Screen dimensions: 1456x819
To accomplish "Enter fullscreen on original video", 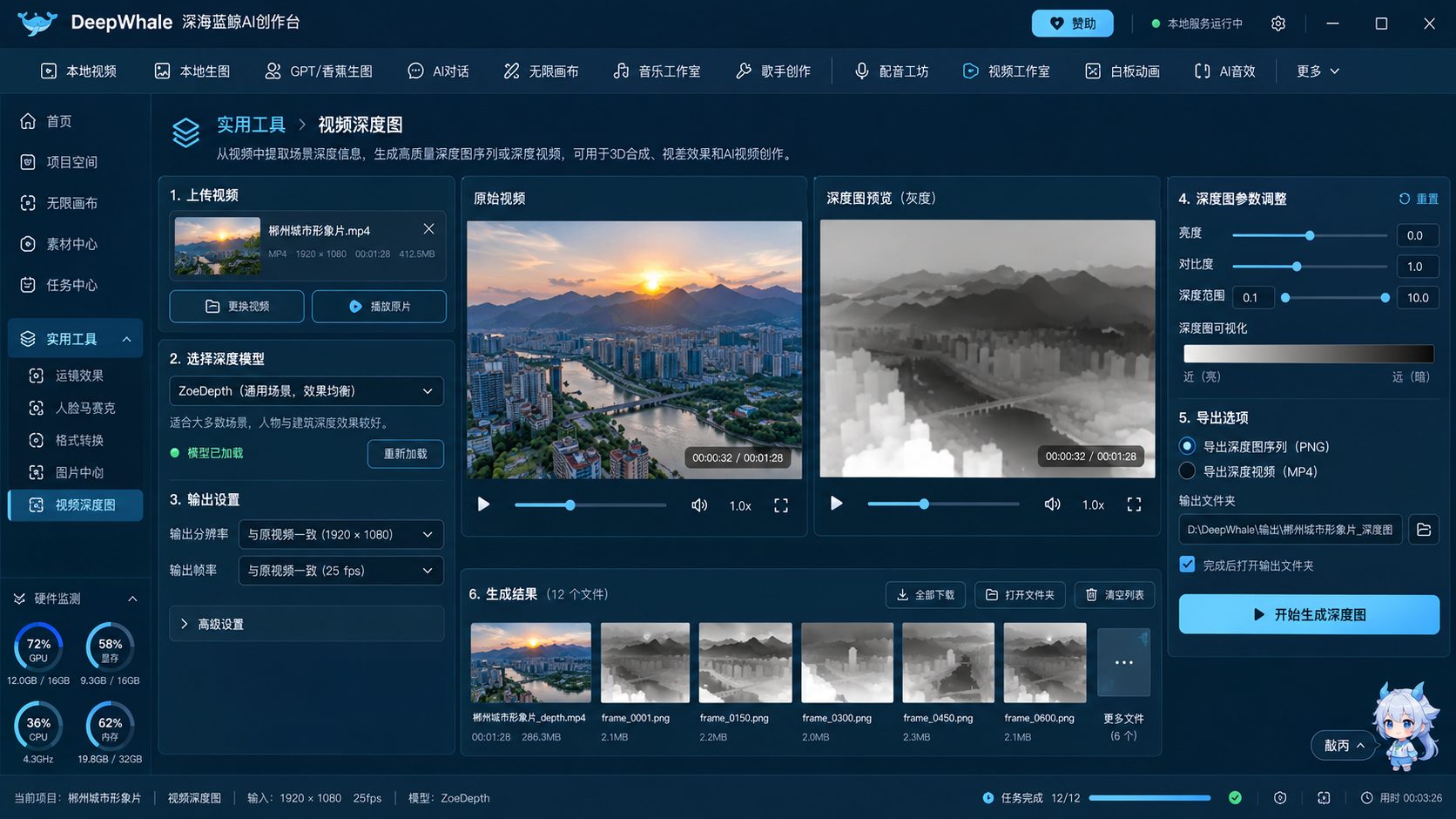I will coord(781,505).
